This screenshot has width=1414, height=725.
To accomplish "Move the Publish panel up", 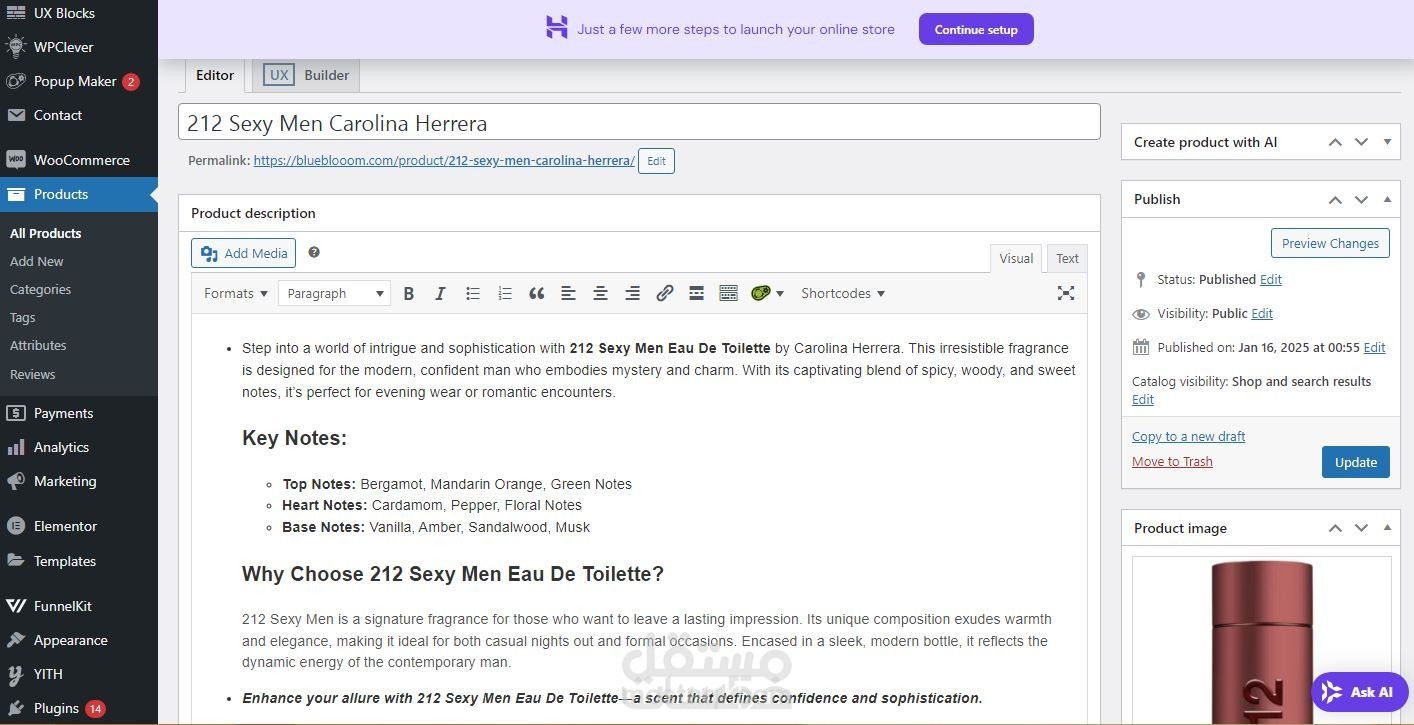I will click(1335, 199).
